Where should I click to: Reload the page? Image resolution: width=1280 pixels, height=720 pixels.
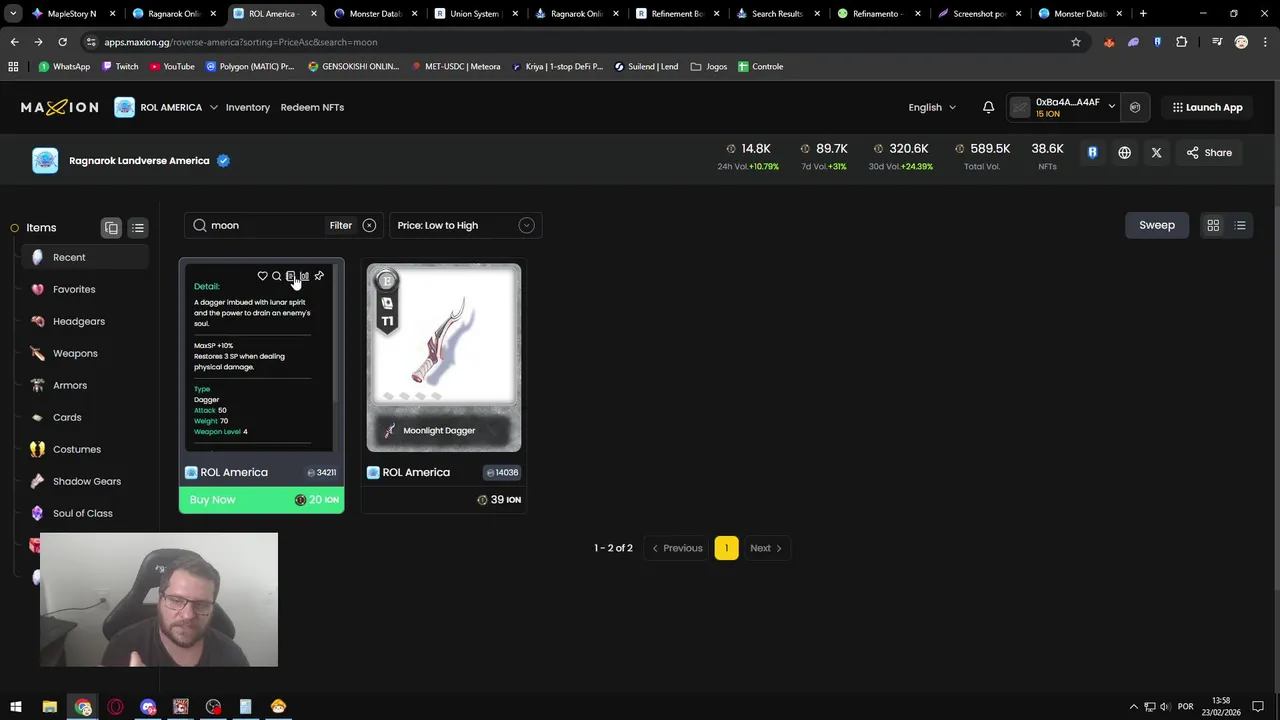click(x=62, y=42)
